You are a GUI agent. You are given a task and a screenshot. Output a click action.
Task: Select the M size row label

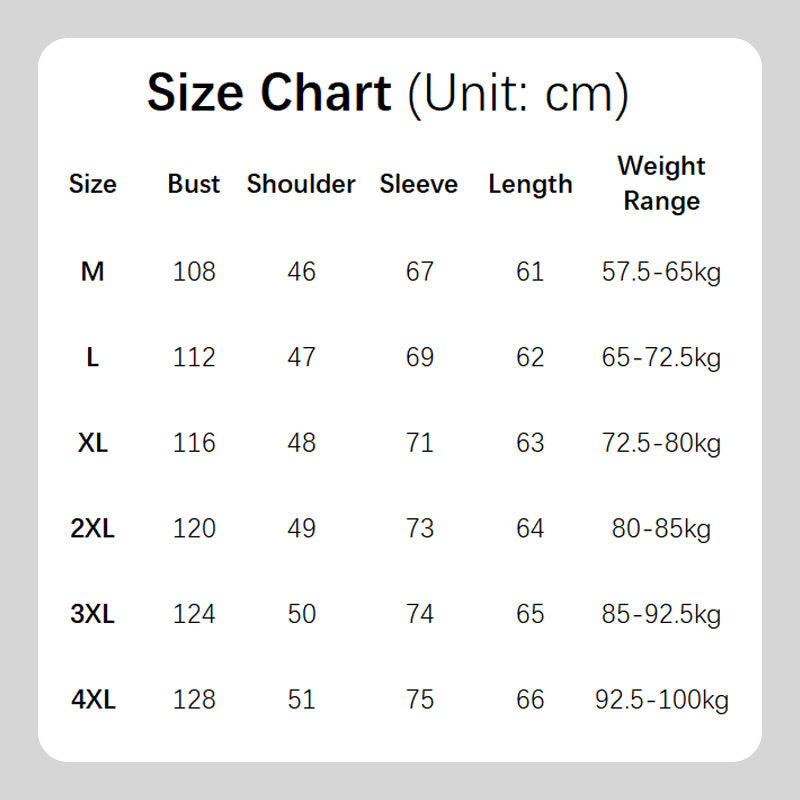[93, 271]
